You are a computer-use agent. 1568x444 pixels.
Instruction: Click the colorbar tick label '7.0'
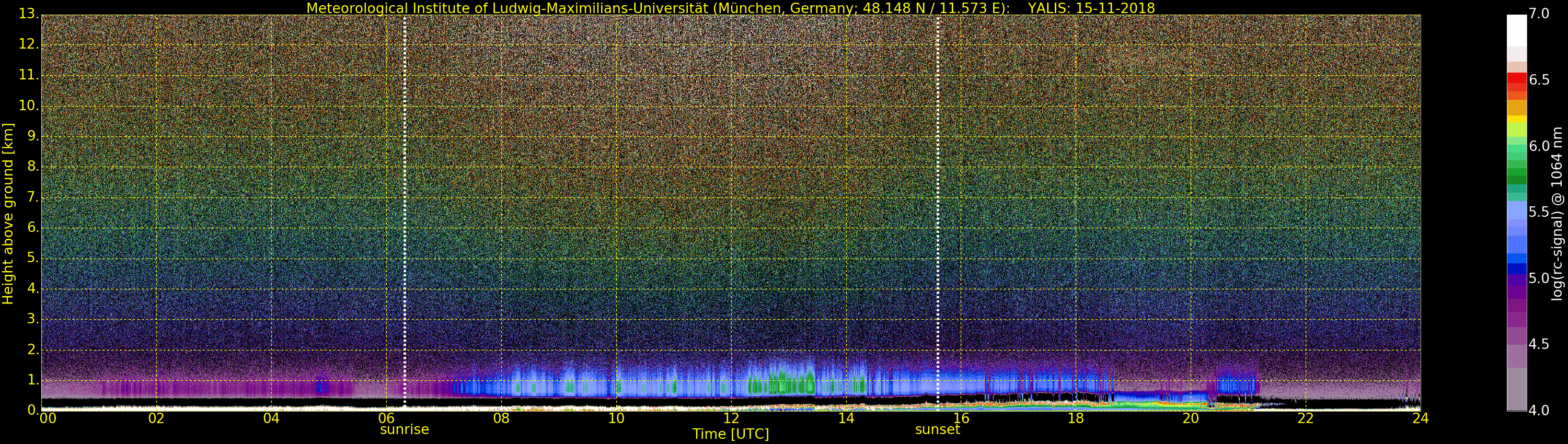1539,14
